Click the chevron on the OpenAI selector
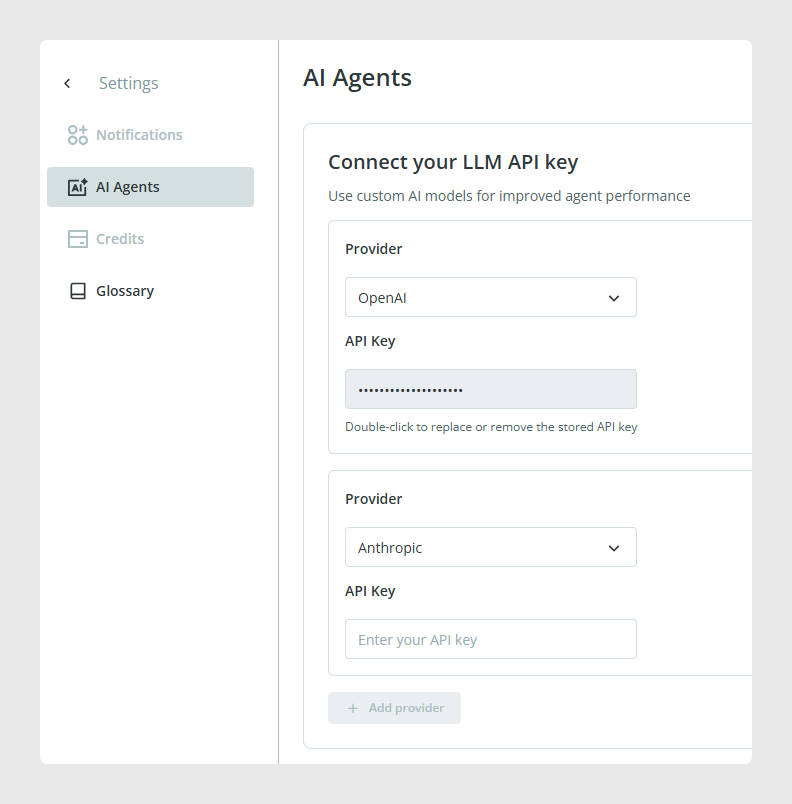This screenshot has height=804, width=792. coord(614,298)
